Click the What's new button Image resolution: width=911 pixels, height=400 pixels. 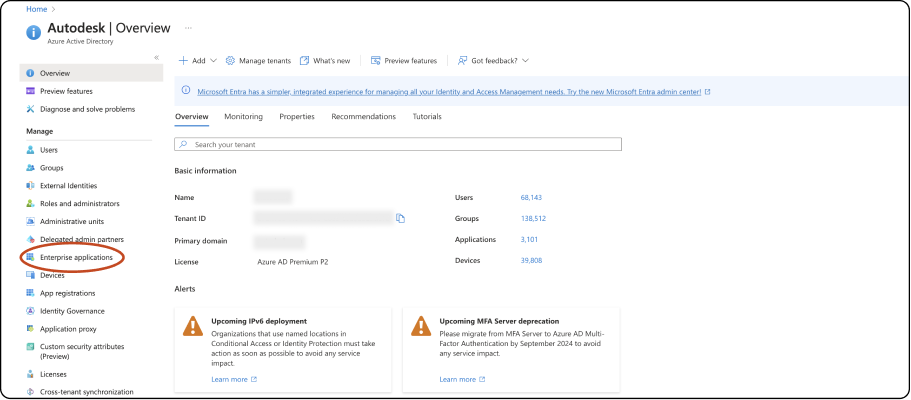(325, 60)
